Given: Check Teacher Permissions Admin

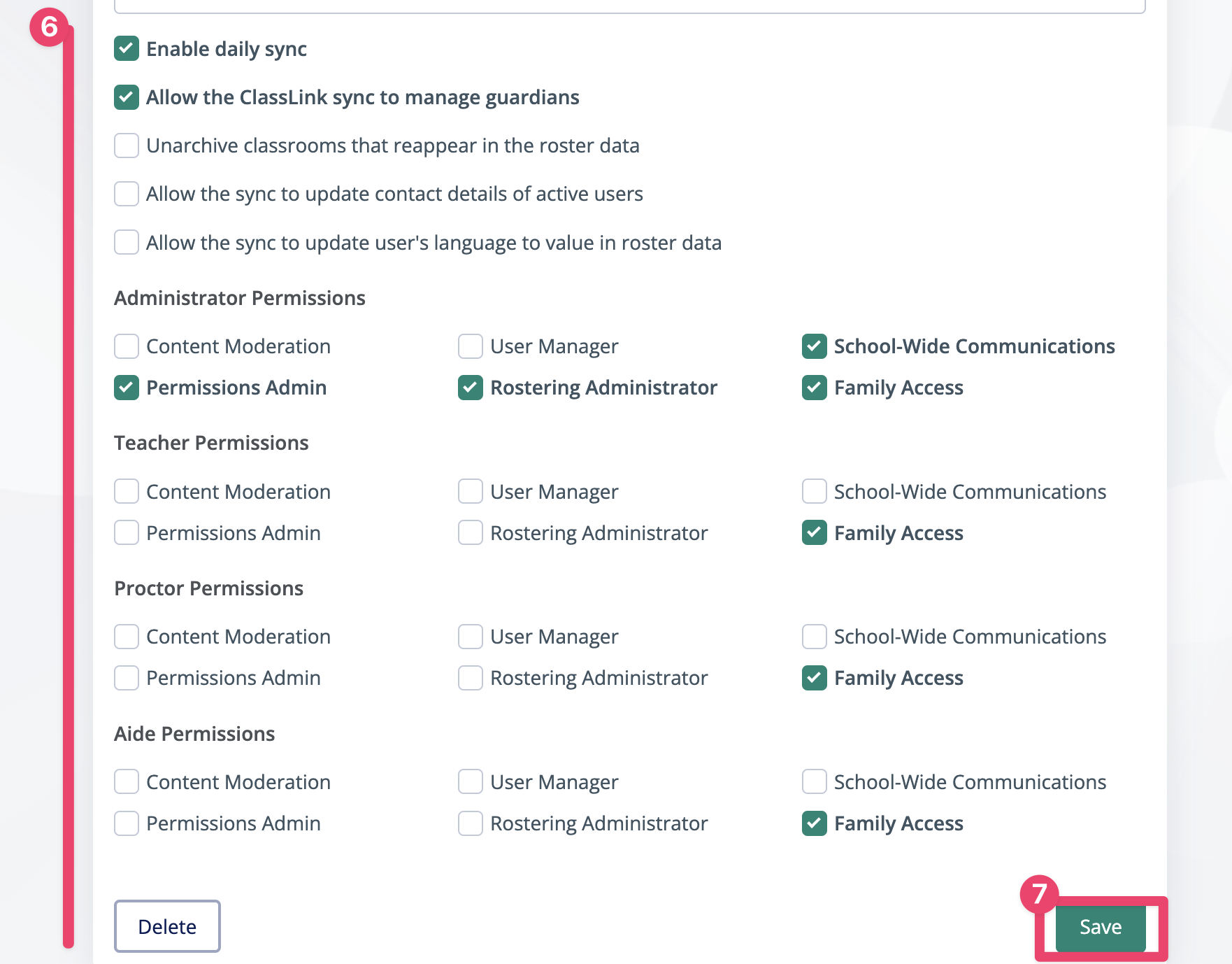Looking at the screenshot, I should coord(127,533).
